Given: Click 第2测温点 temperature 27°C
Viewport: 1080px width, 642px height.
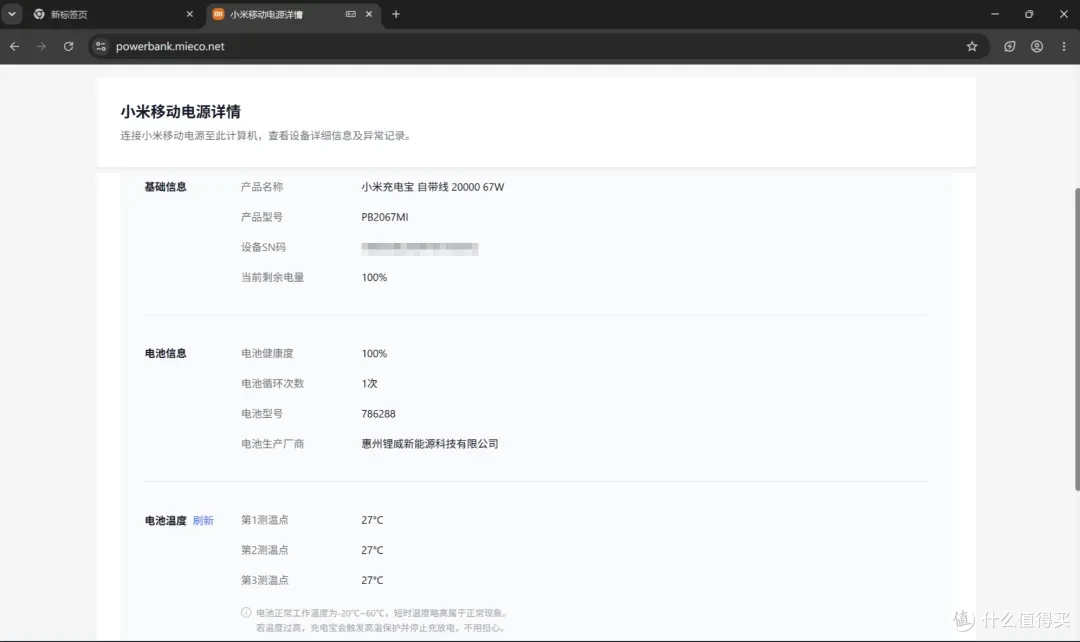Looking at the screenshot, I should coord(372,550).
